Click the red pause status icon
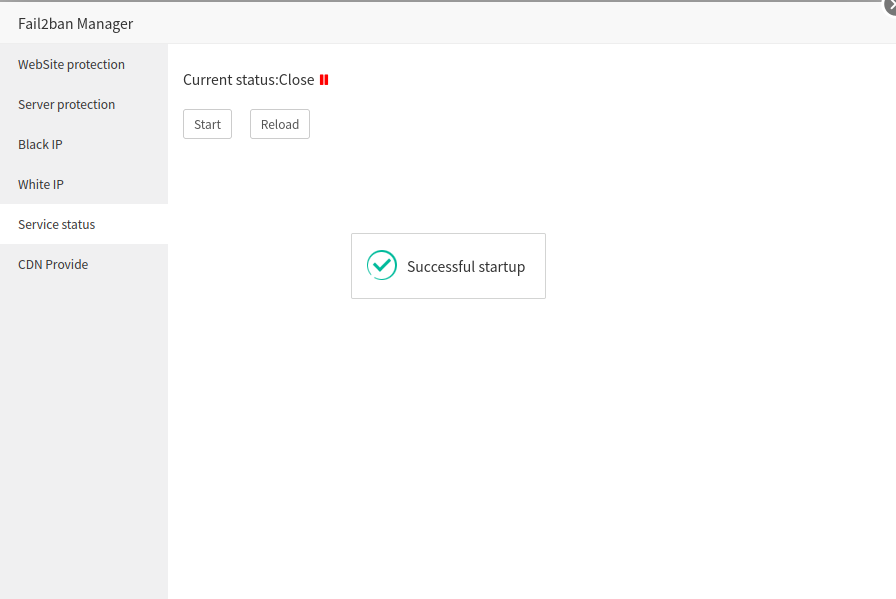 [324, 80]
